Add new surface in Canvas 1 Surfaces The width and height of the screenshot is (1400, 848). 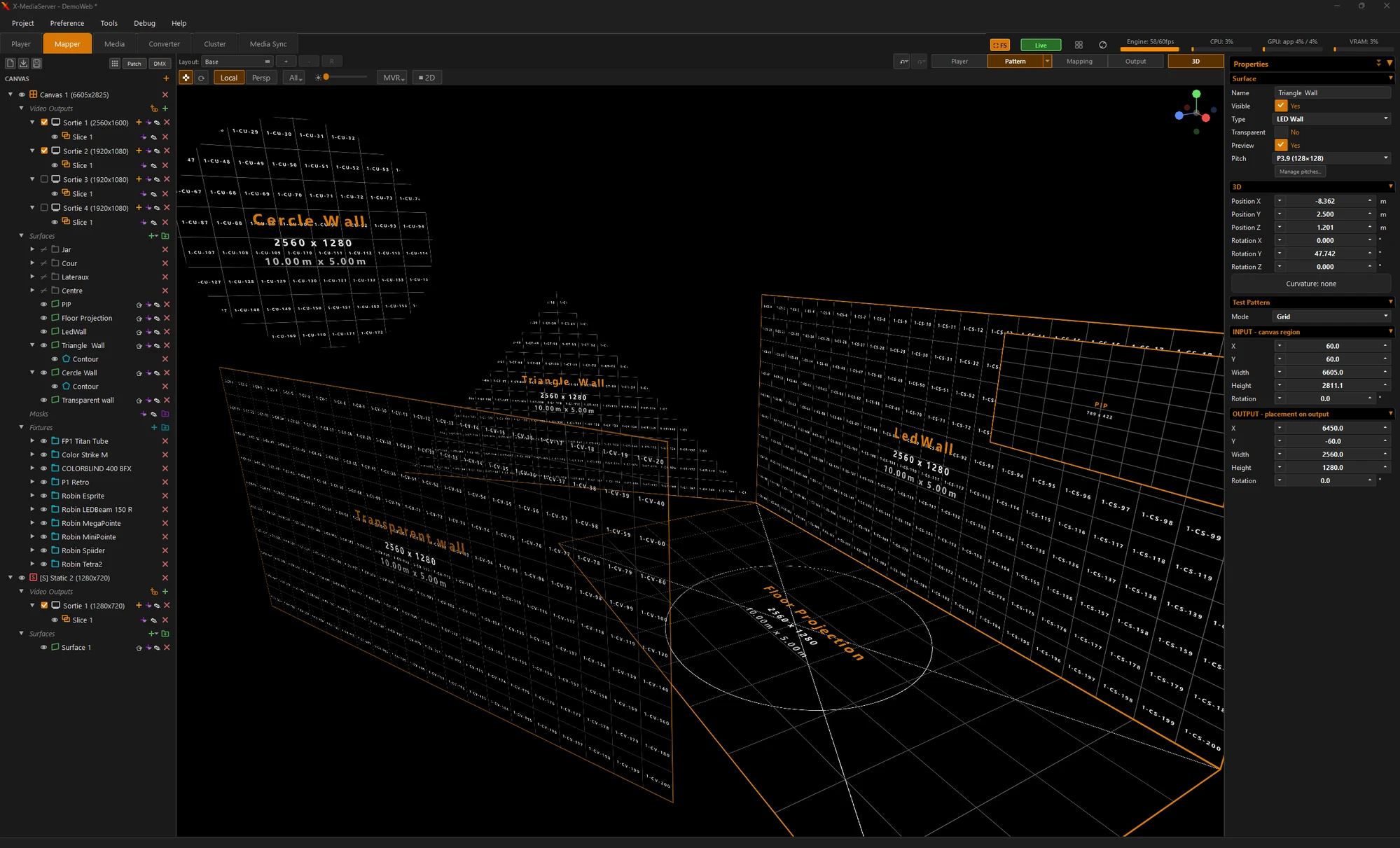tap(152, 236)
